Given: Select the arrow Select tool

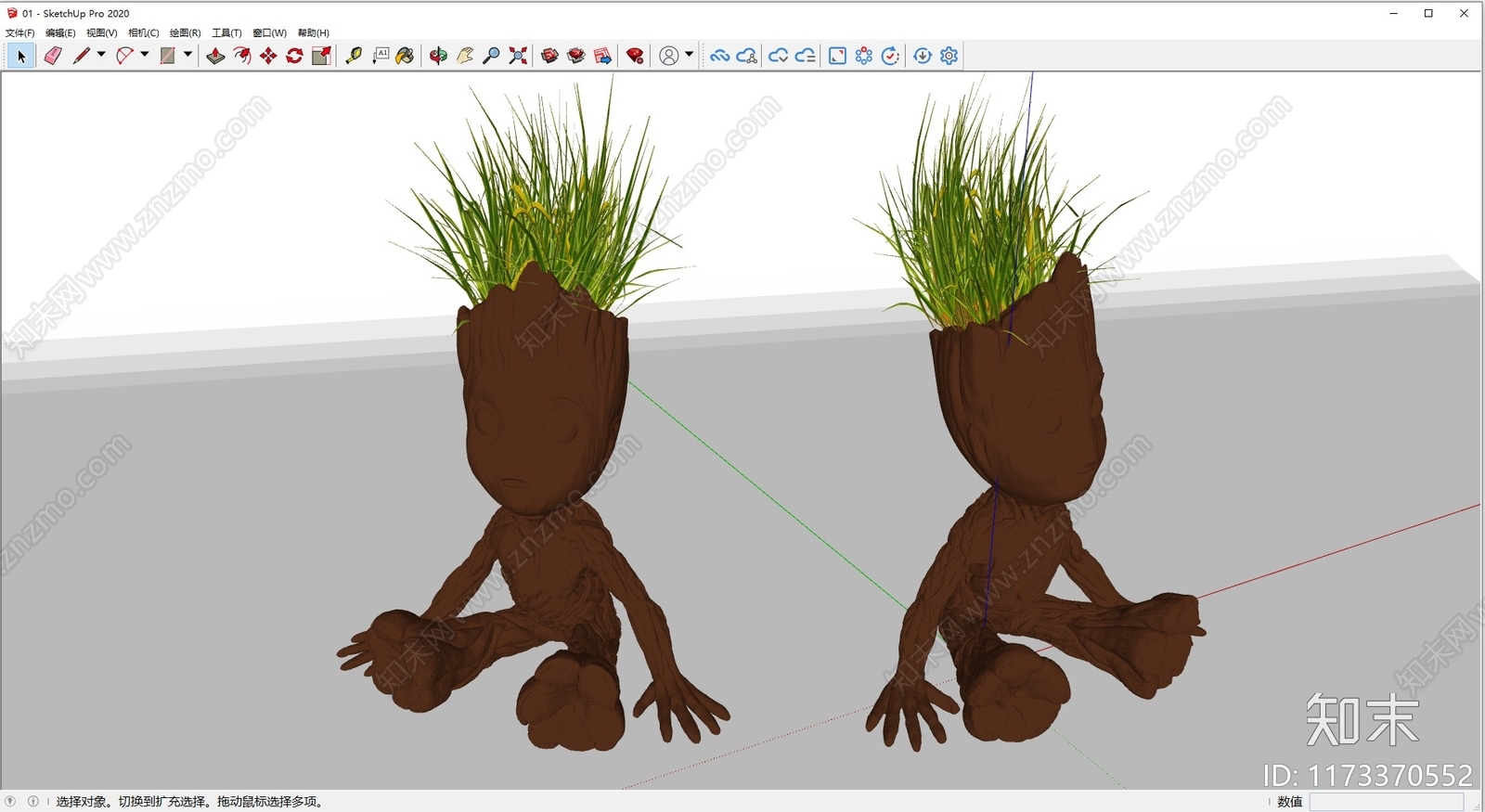Looking at the screenshot, I should click(x=21, y=57).
